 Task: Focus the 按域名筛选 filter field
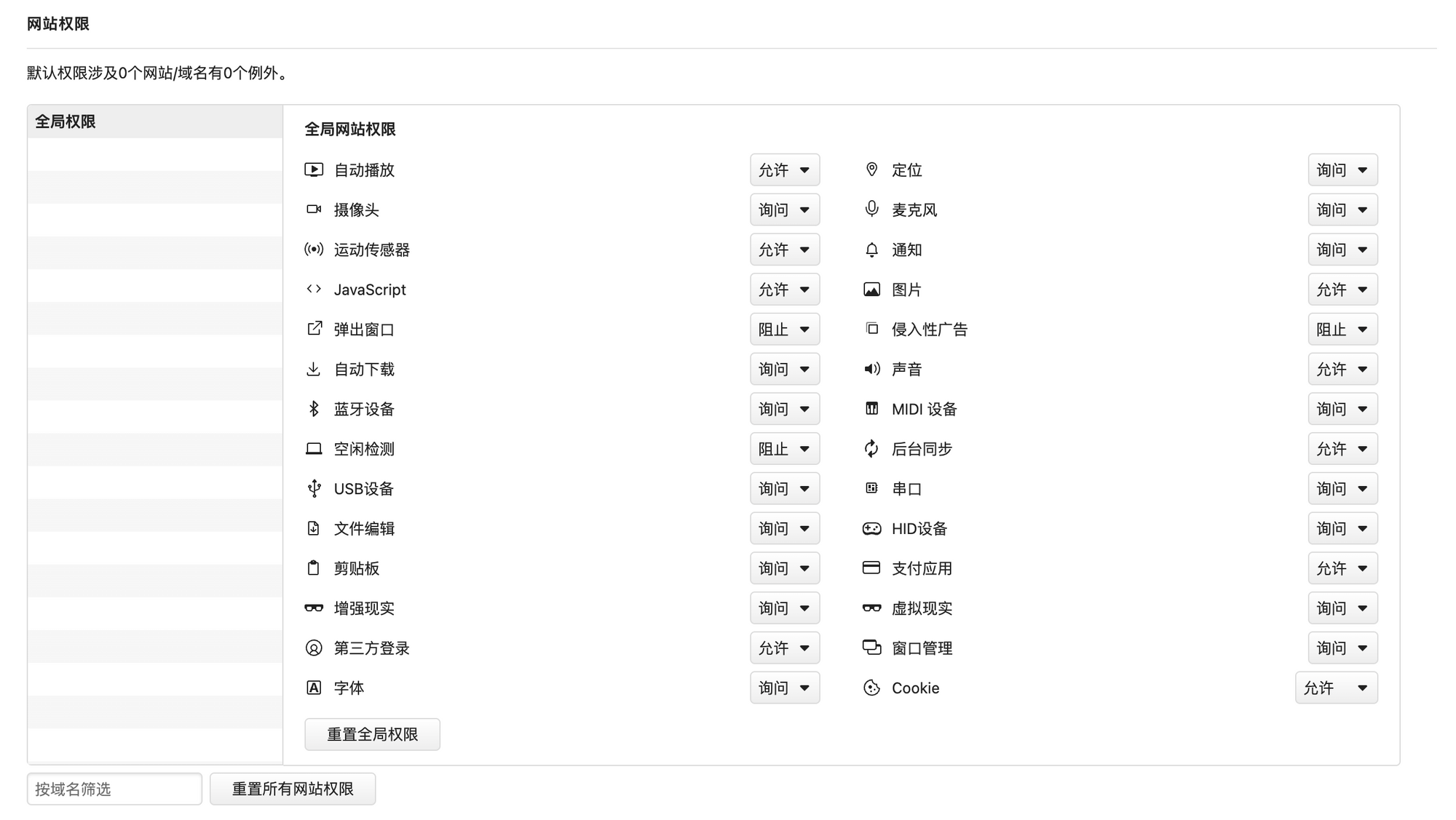tap(114, 789)
